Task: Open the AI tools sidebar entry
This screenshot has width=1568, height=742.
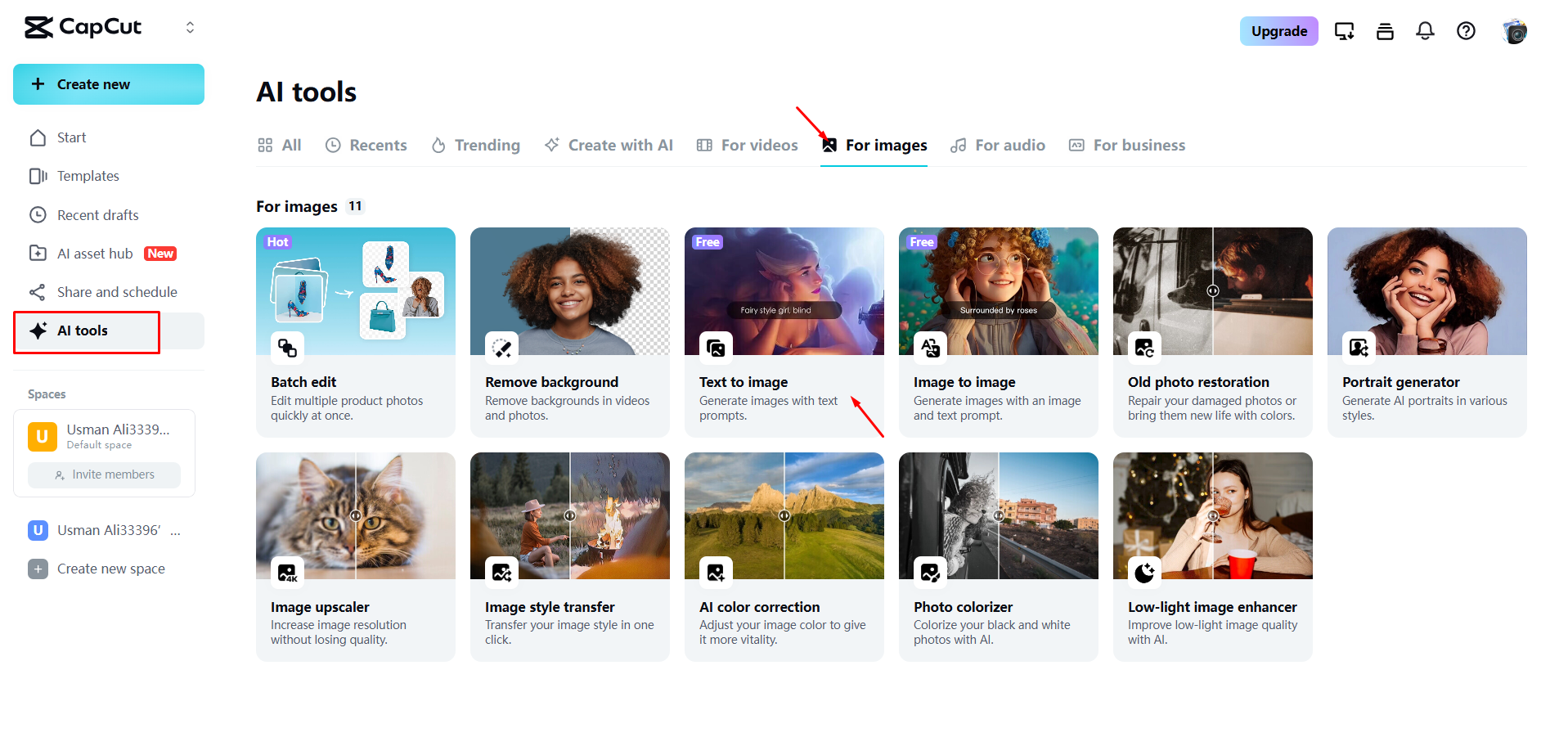Action: (82, 331)
